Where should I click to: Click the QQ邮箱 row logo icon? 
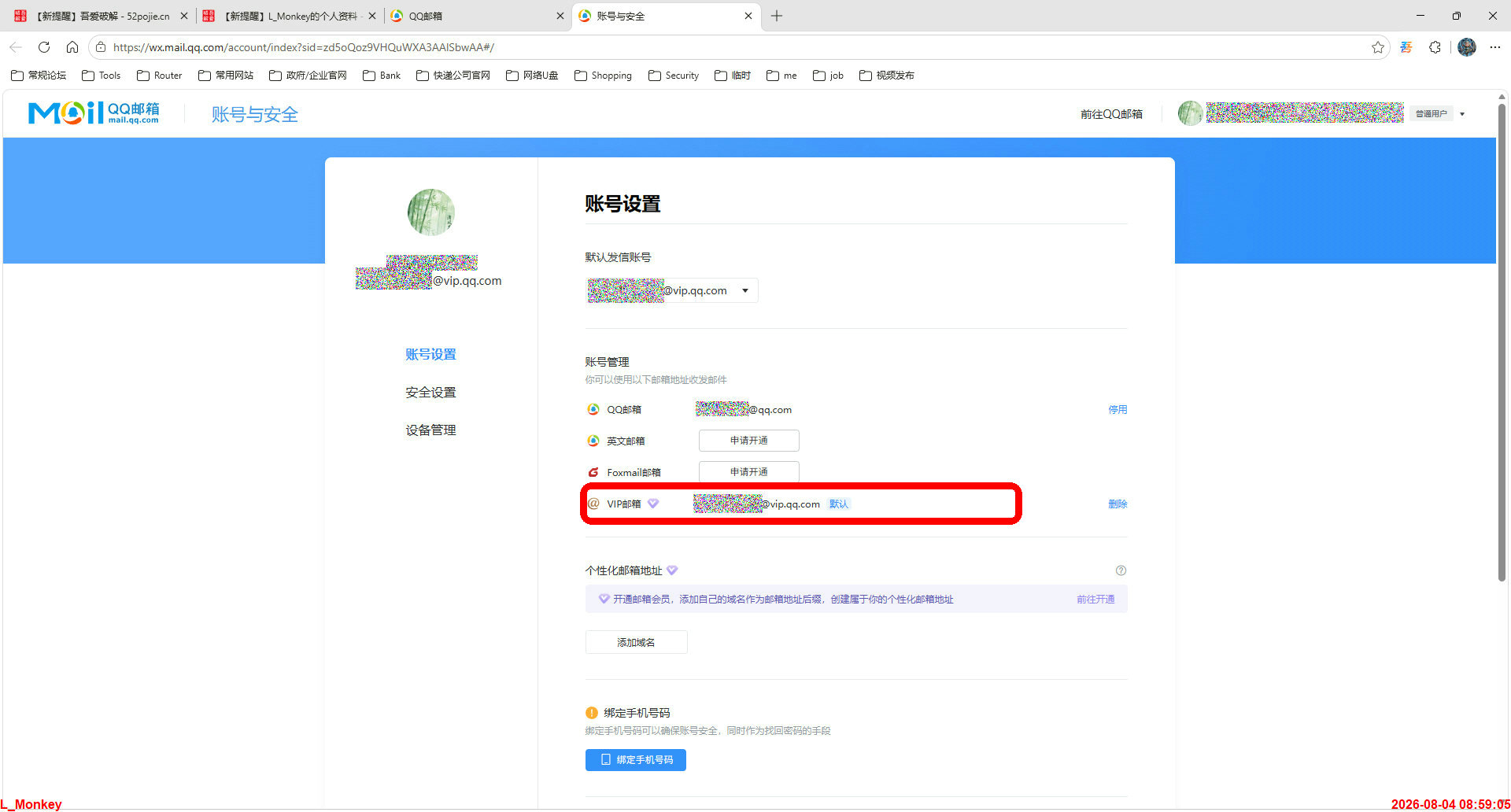tap(593, 409)
